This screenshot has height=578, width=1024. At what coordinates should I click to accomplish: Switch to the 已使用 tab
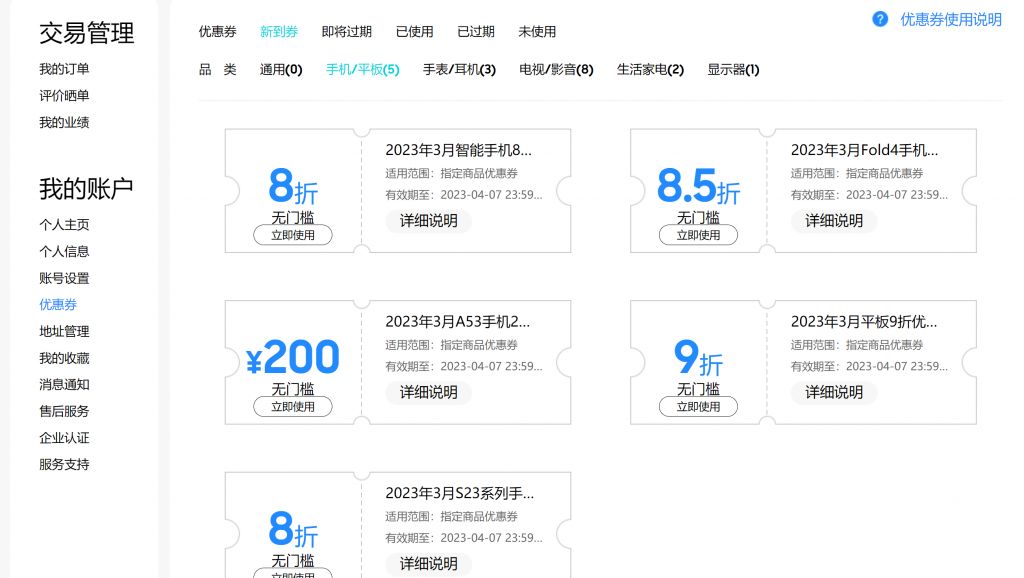point(414,31)
